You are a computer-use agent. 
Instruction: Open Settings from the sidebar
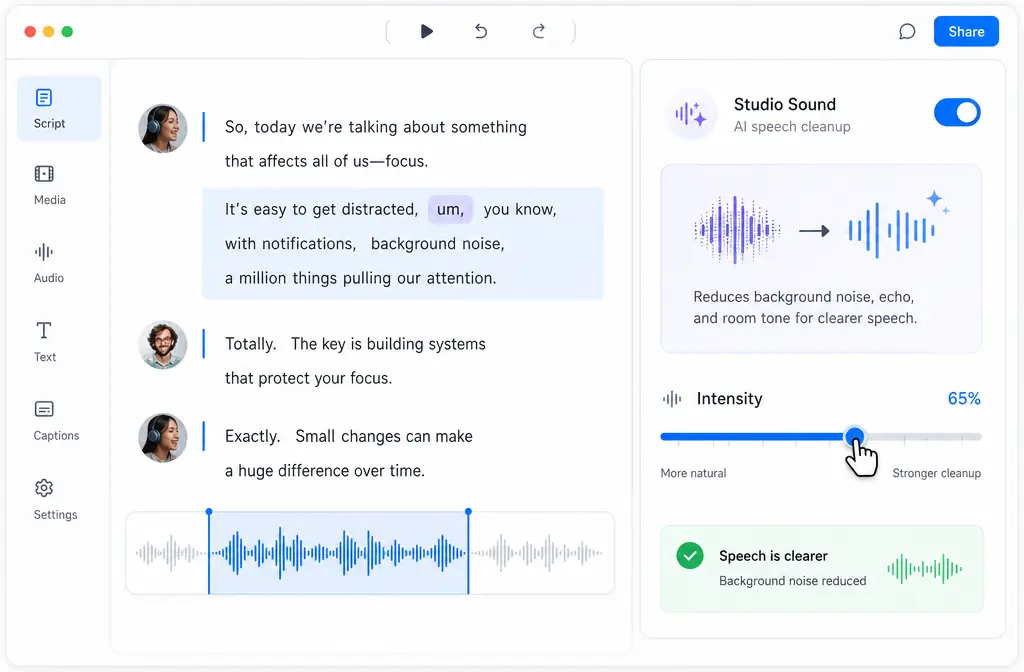pyautogui.click(x=56, y=500)
